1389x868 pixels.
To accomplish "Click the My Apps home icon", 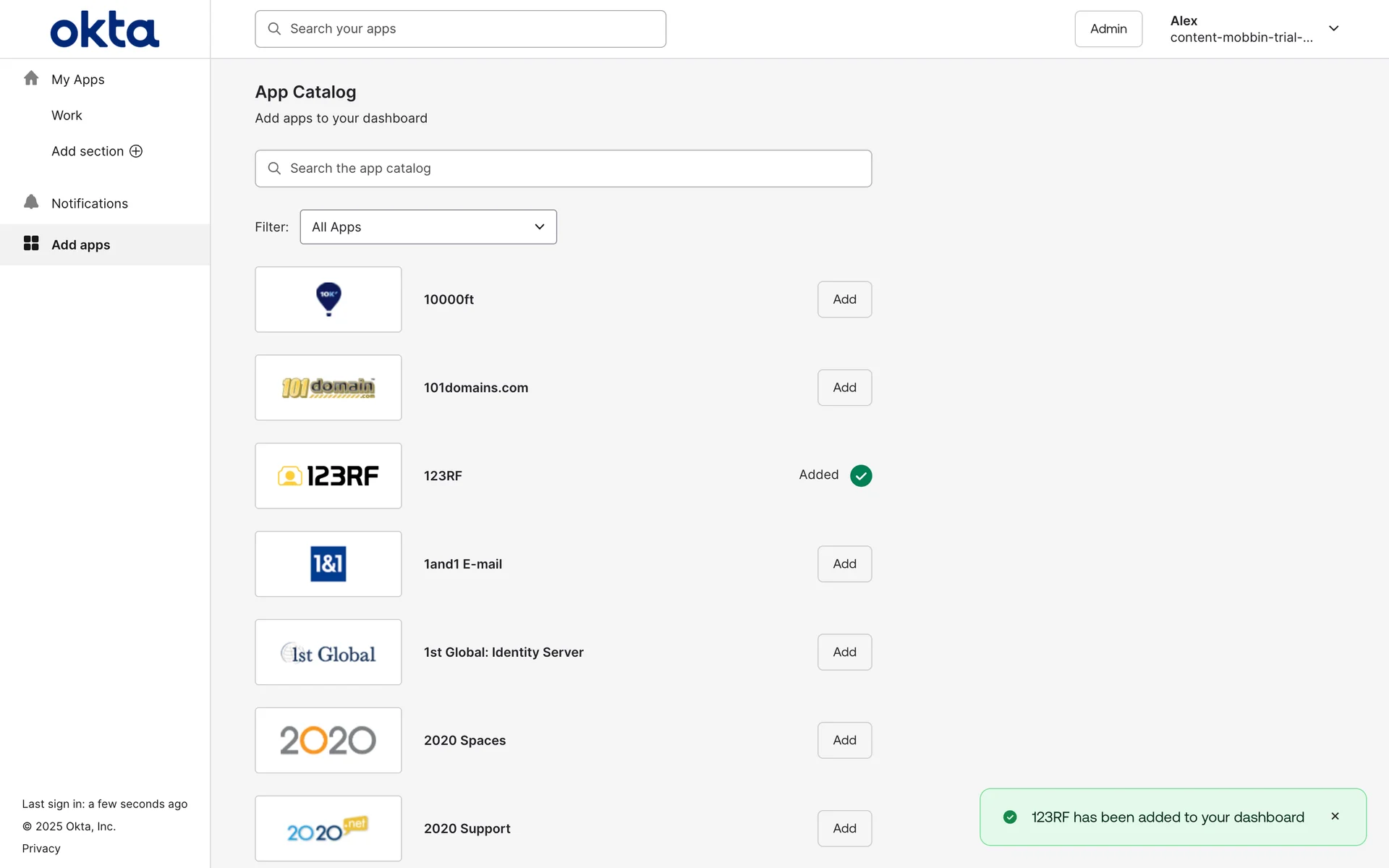I will click(x=31, y=78).
